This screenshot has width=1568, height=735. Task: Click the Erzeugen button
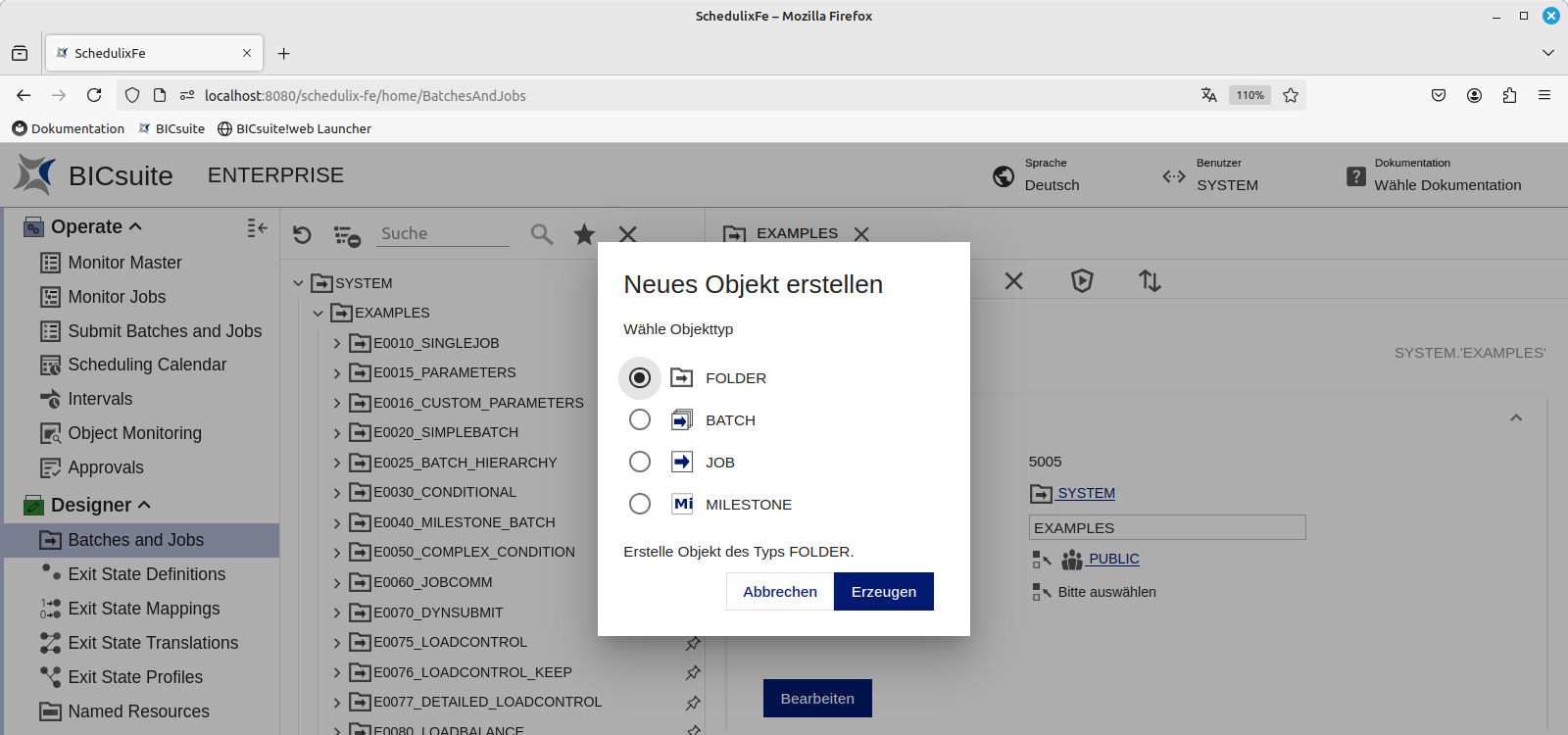point(883,591)
